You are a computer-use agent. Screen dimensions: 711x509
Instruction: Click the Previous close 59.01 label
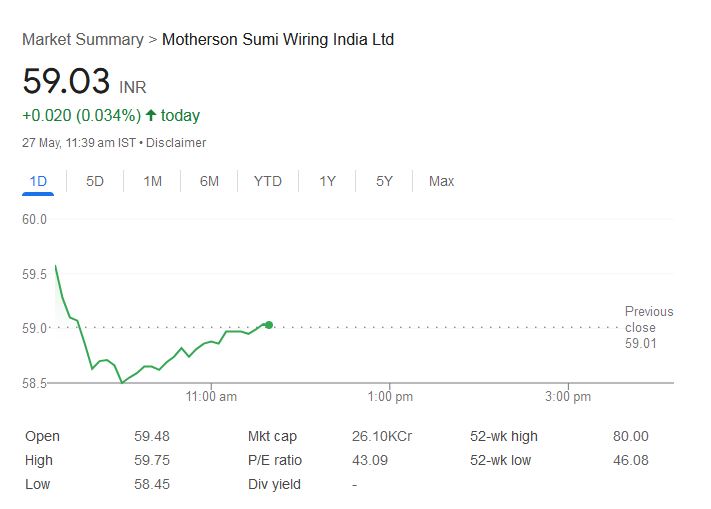tap(648, 327)
